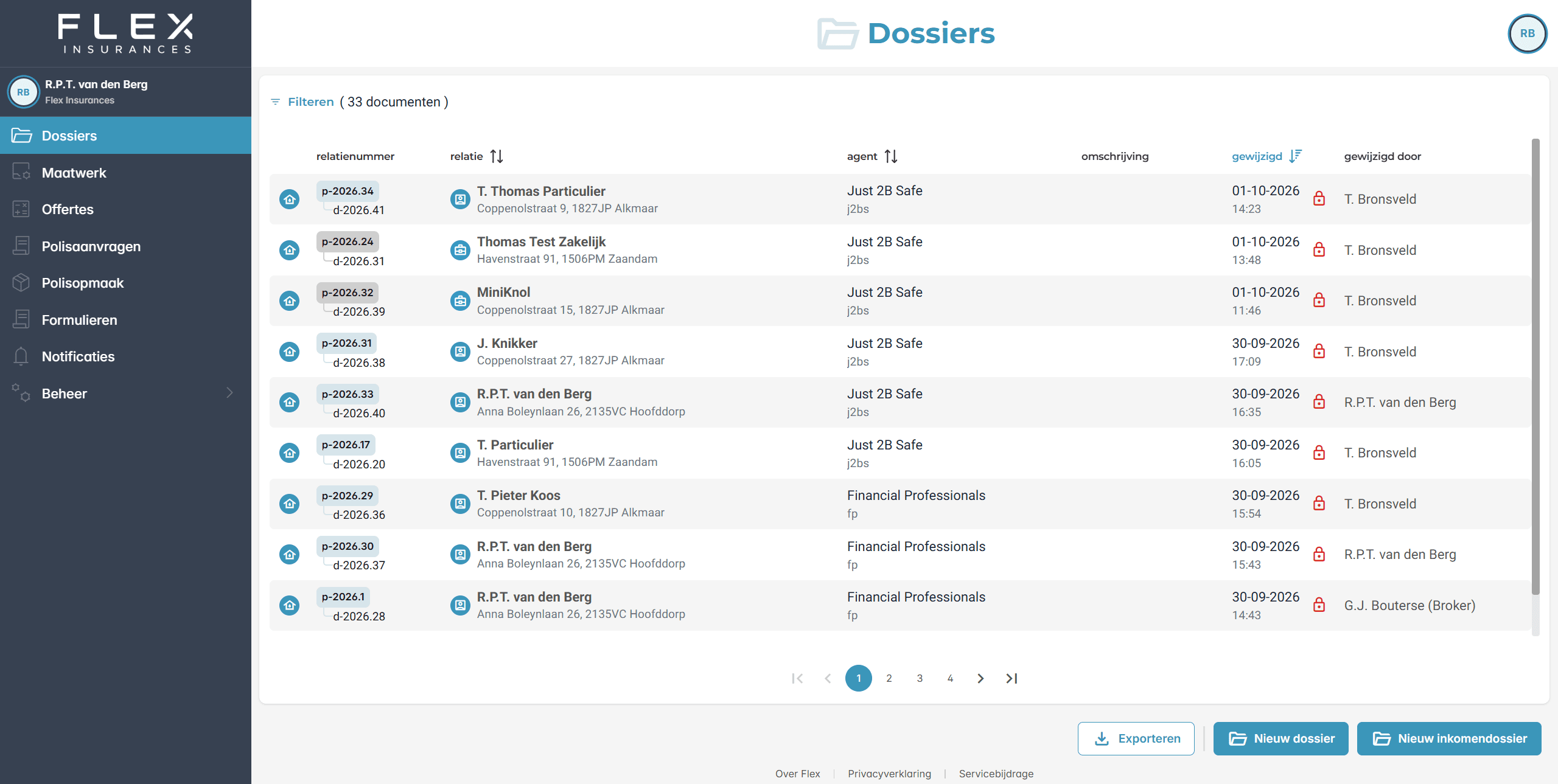Click dossier number d-2026.36
Image resolution: width=1558 pixels, height=784 pixels.
(359, 515)
